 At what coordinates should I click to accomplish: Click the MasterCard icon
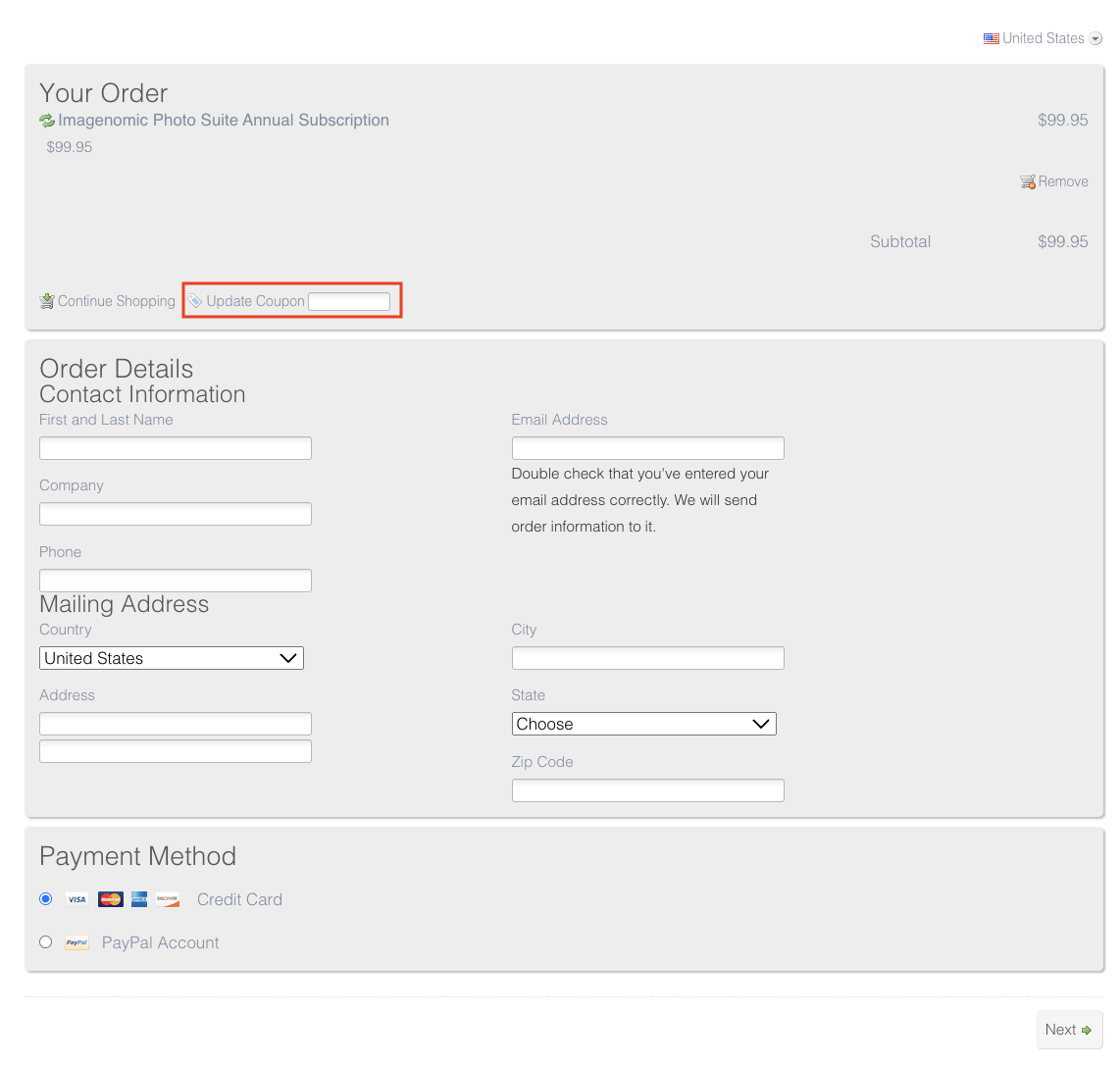click(x=110, y=898)
